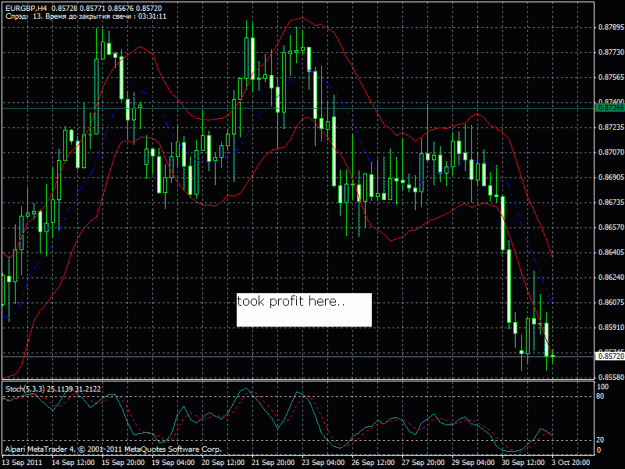The height and width of the screenshot is (469, 625).
Task: Click the stochastic 80 level label
Action: pyautogui.click(x=601, y=396)
